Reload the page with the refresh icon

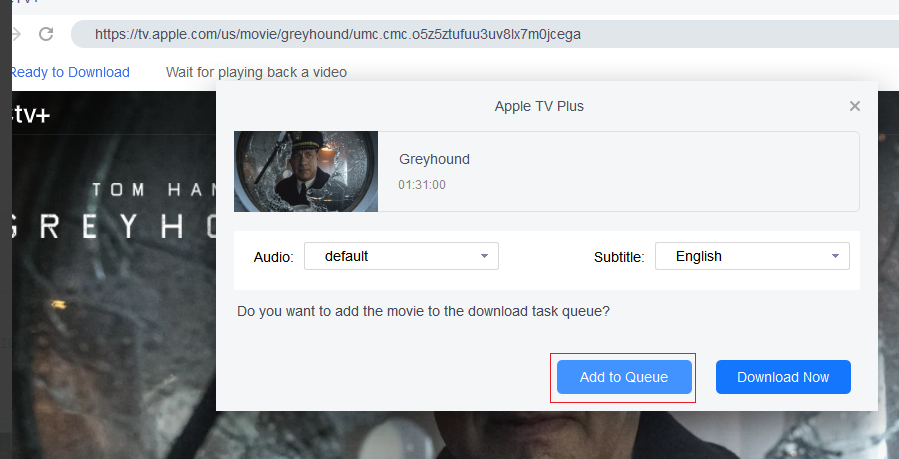pos(46,34)
